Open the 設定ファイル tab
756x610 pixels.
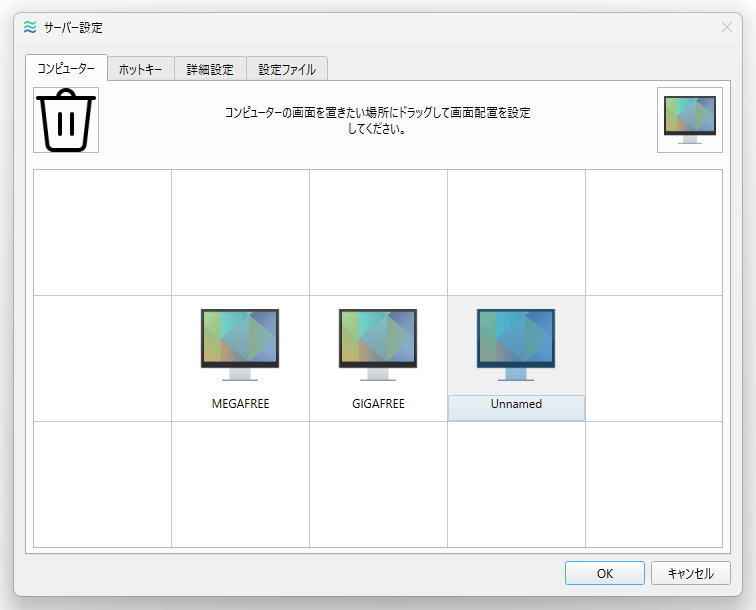[287, 70]
